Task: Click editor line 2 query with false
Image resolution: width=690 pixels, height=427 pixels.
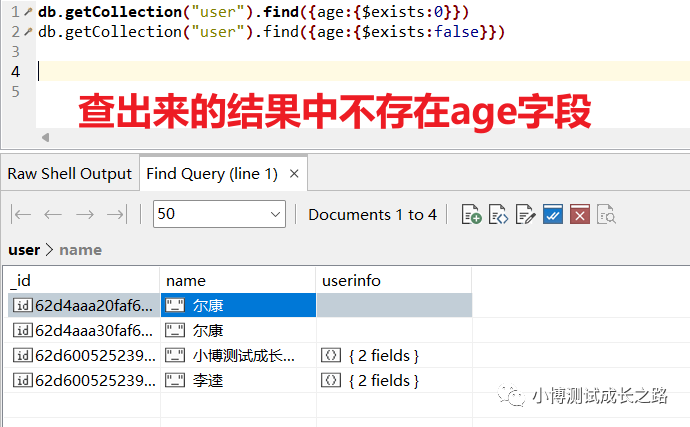Action: (x=271, y=32)
